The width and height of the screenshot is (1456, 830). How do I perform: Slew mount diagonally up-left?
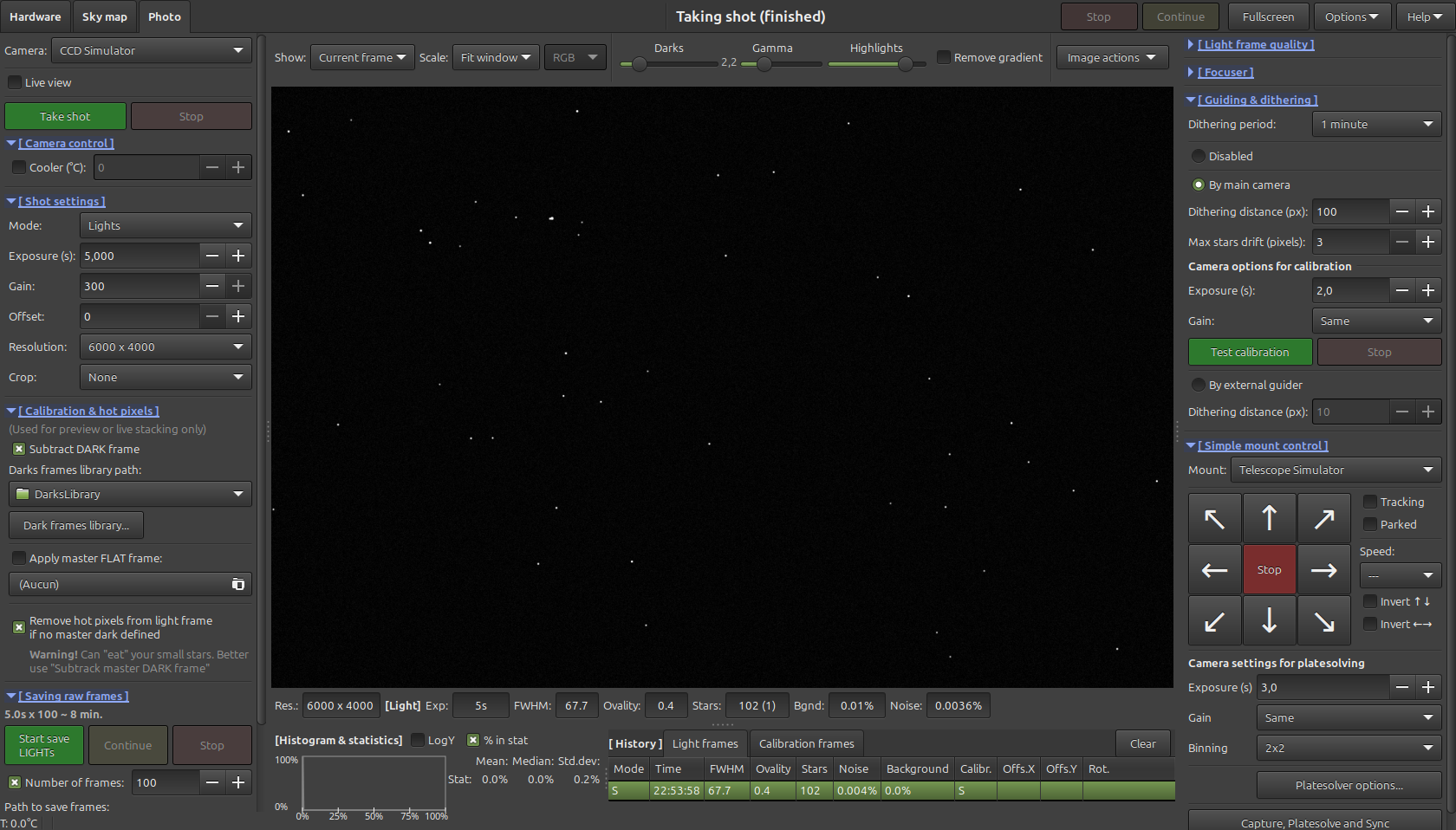pyautogui.click(x=1214, y=518)
